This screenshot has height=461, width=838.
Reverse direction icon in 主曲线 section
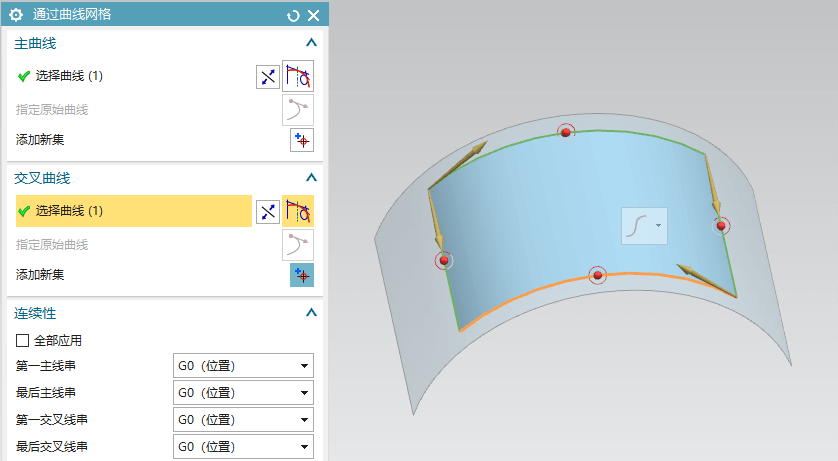(x=268, y=77)
